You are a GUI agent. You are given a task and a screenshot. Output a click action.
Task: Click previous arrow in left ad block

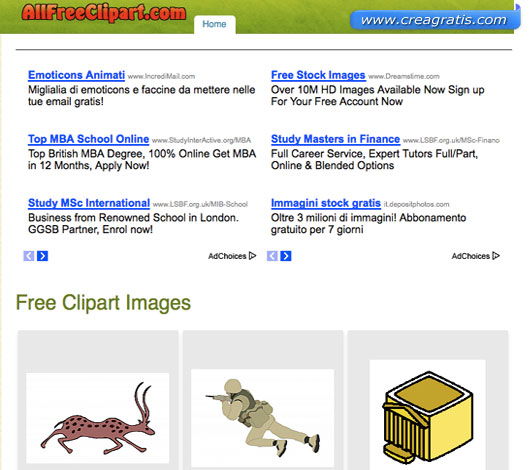(29, 256)
